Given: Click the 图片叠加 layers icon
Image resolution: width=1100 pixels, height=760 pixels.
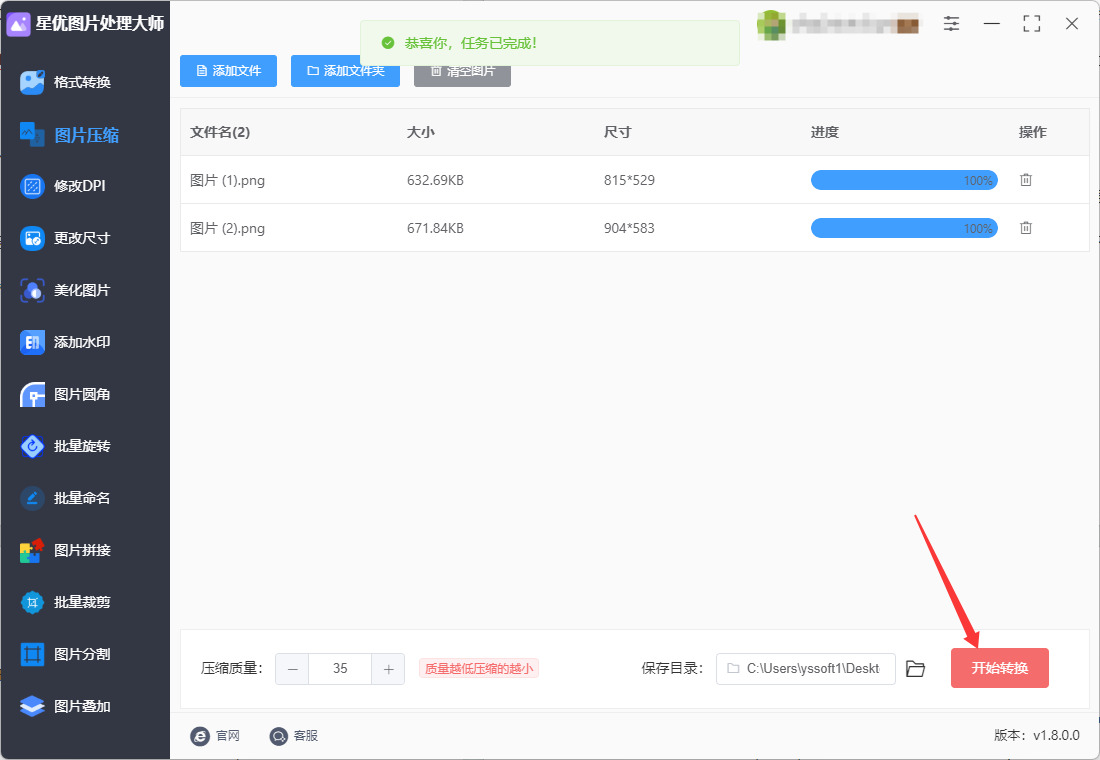Looking at the screenshot, I should coord(32,706).
